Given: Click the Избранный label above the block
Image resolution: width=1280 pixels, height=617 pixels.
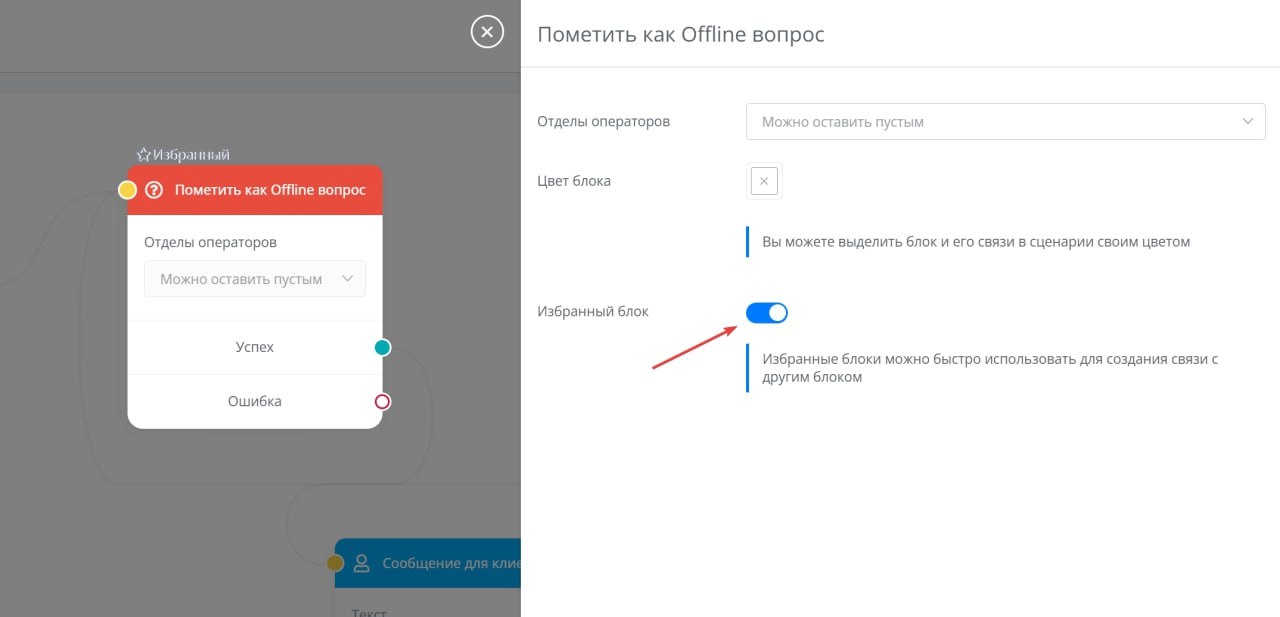Looking at the screenshot, I should click(191, 155).
